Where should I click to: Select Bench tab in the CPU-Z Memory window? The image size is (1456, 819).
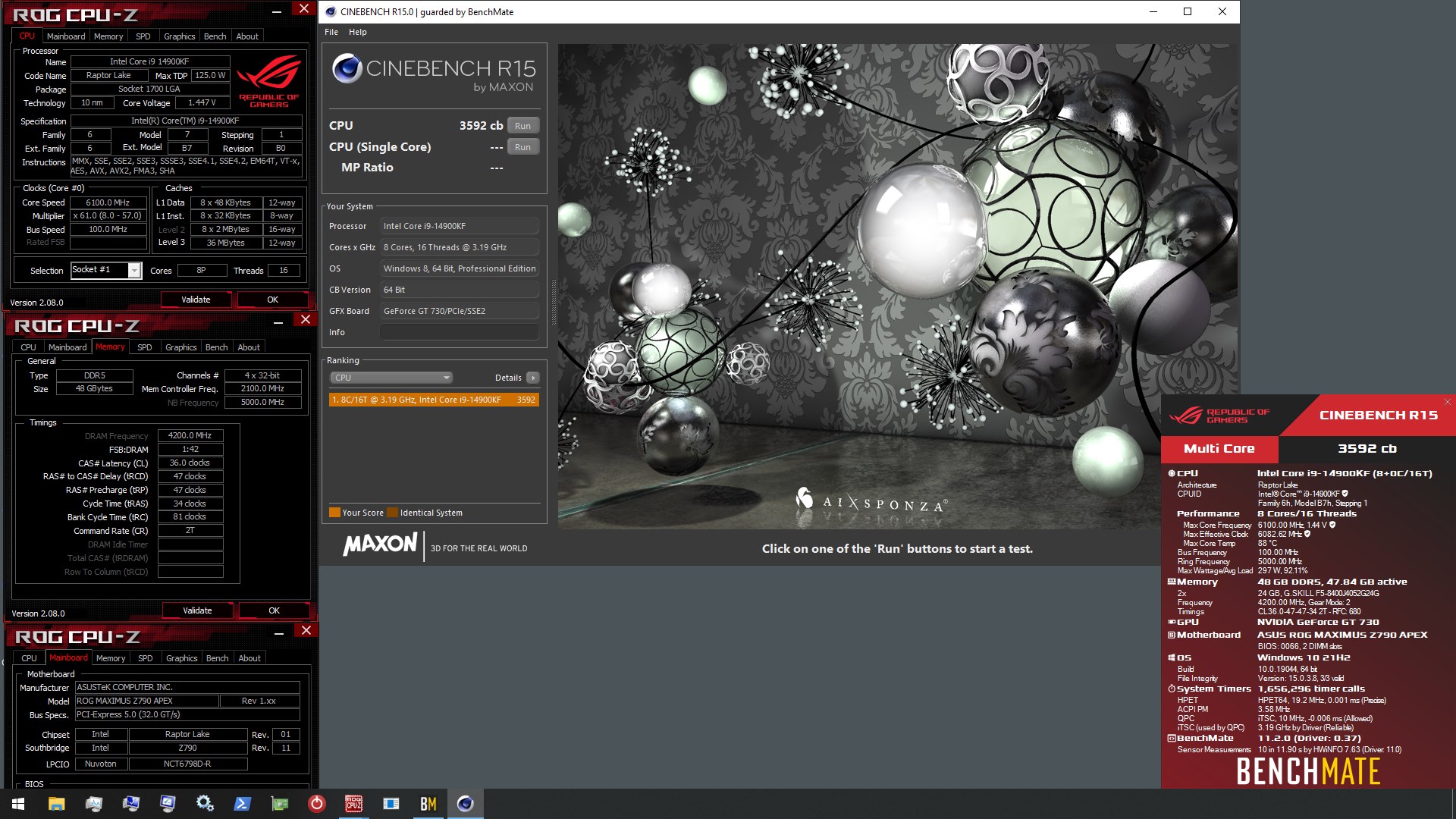click(x=217, y=347)
